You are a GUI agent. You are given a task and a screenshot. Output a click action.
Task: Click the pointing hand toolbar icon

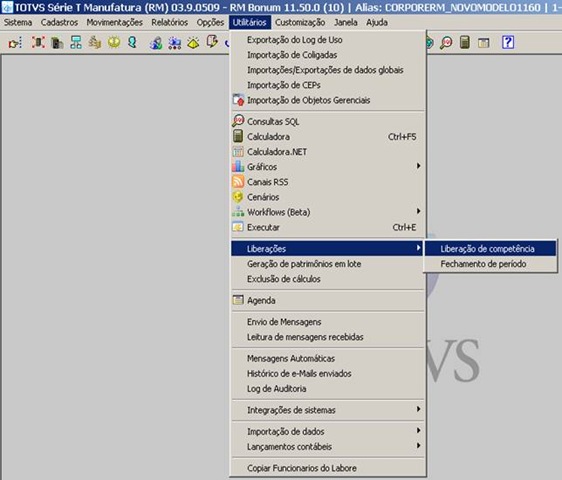tap(15, 43)
